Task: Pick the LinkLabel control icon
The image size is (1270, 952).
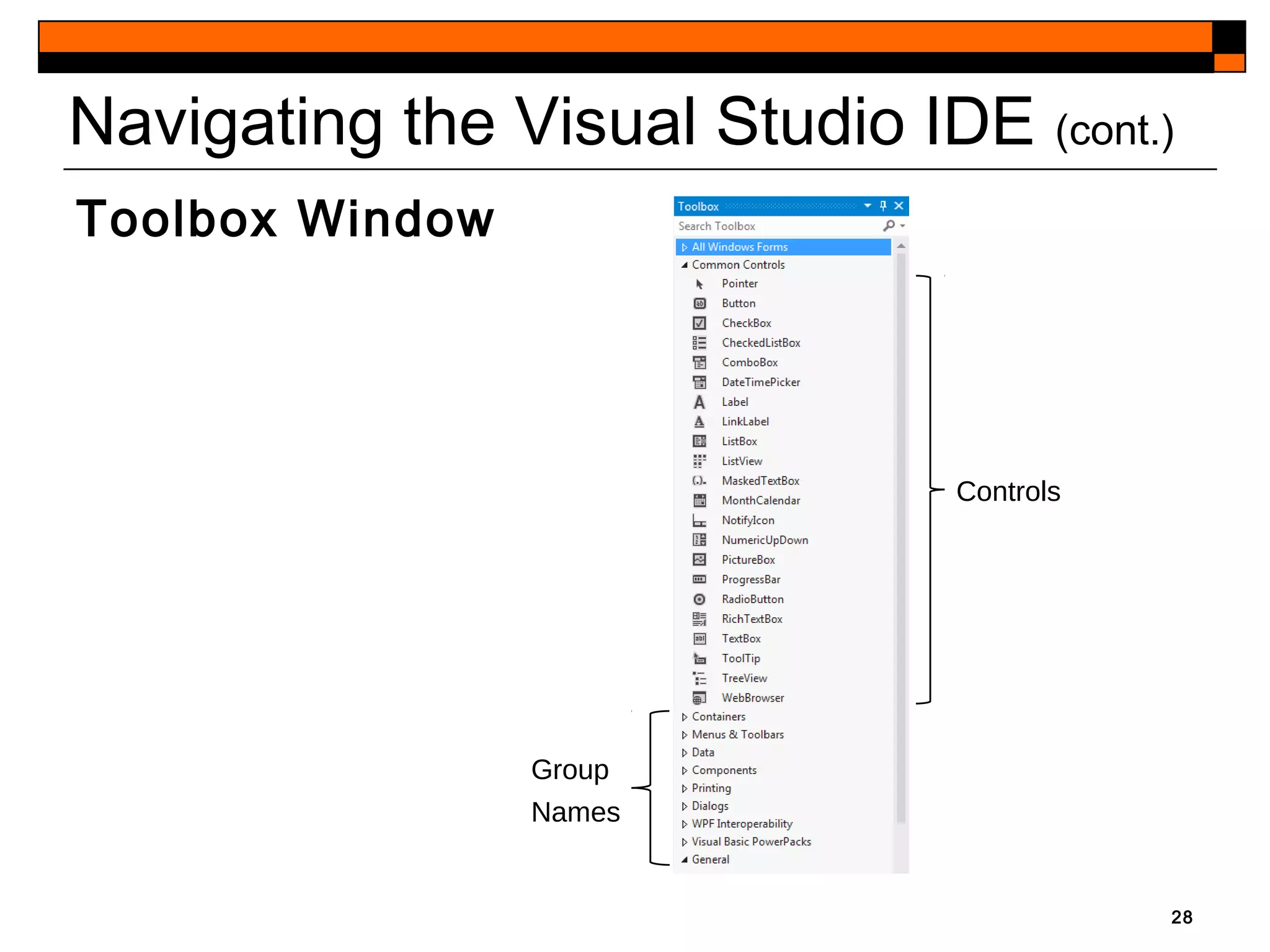Action: pos(699,422)
